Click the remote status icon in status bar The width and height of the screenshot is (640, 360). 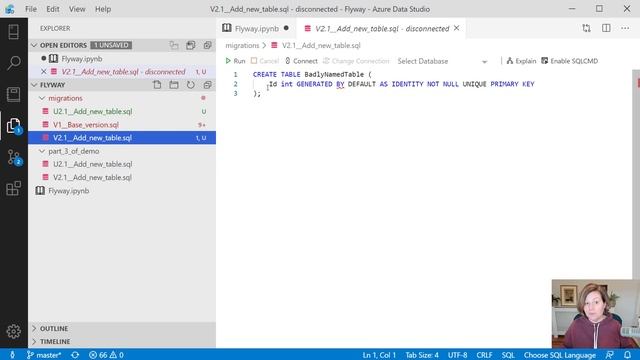point(12,355)
